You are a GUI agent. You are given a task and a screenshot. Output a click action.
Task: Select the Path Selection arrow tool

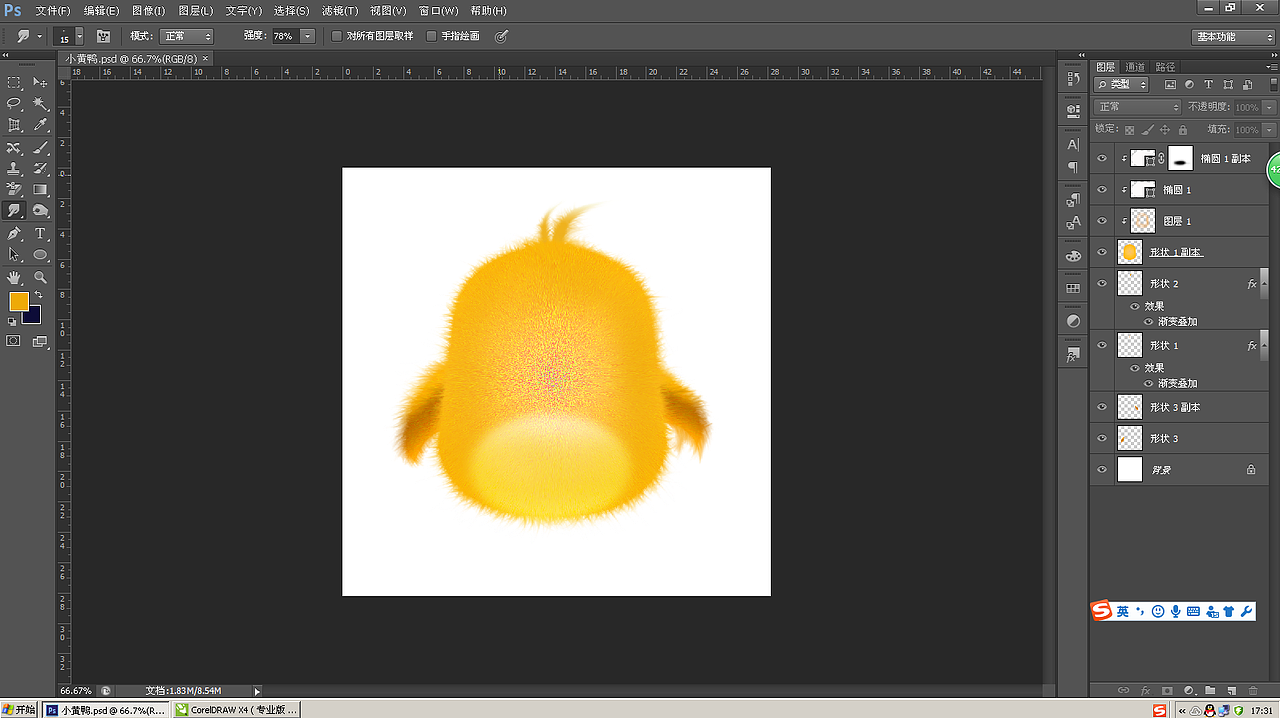[x=14, y=255]
